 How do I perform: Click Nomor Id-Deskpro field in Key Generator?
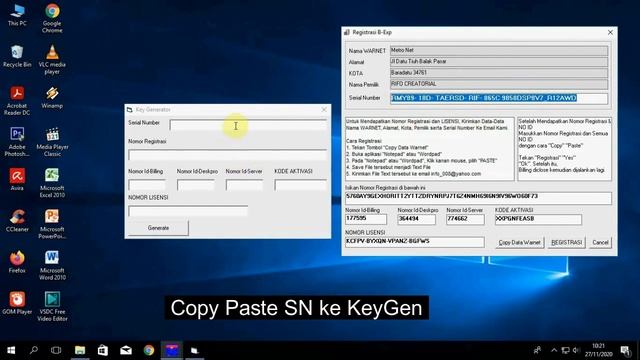point(196,185)
